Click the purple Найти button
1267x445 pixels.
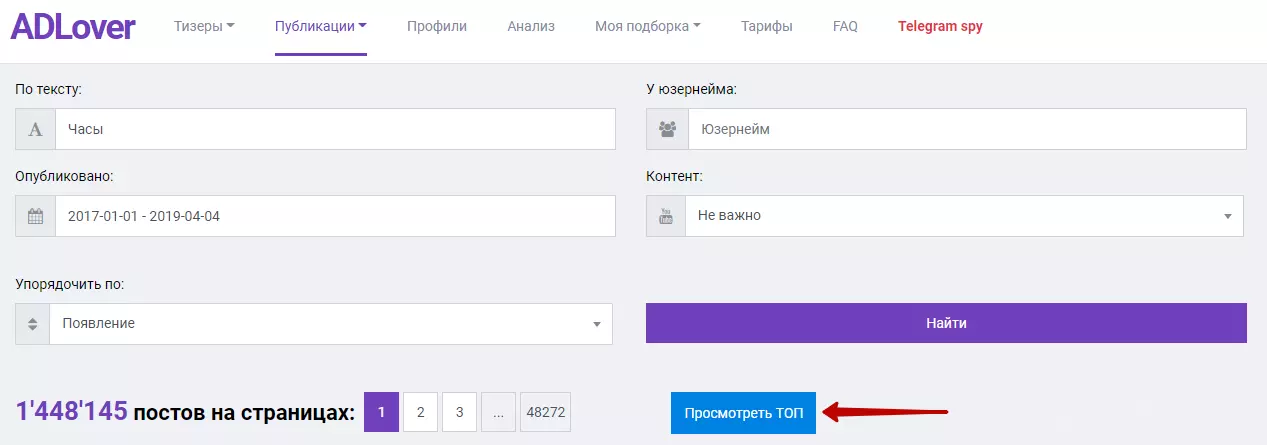tap(946, 323)
